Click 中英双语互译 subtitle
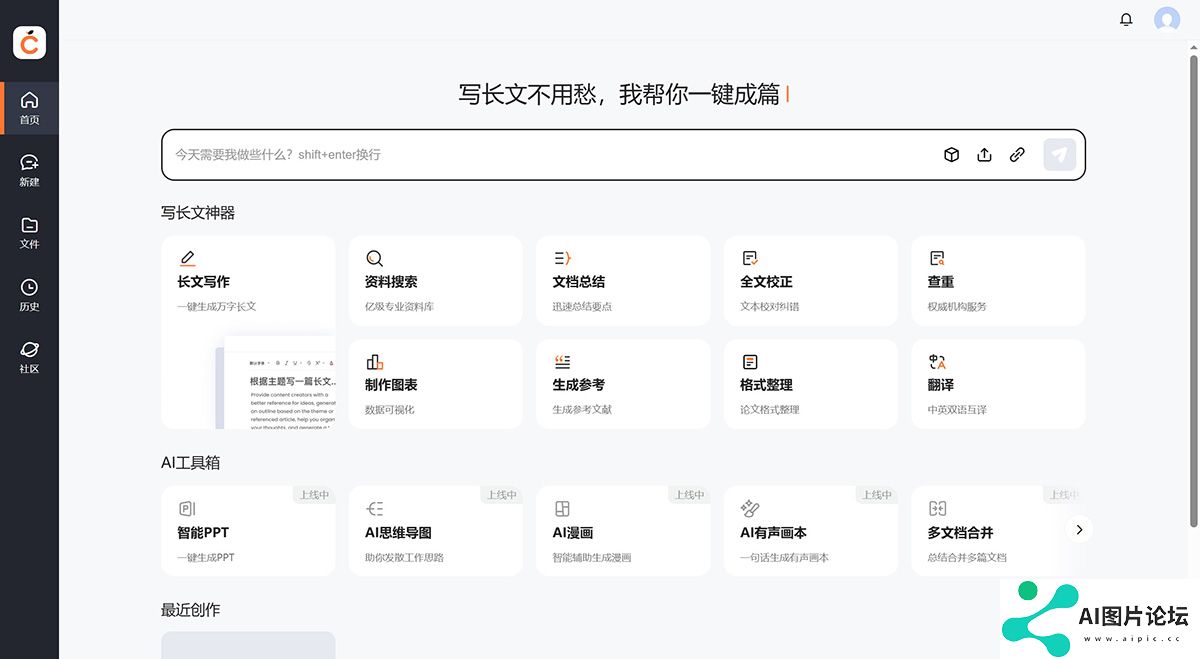 tap(957, 409)
